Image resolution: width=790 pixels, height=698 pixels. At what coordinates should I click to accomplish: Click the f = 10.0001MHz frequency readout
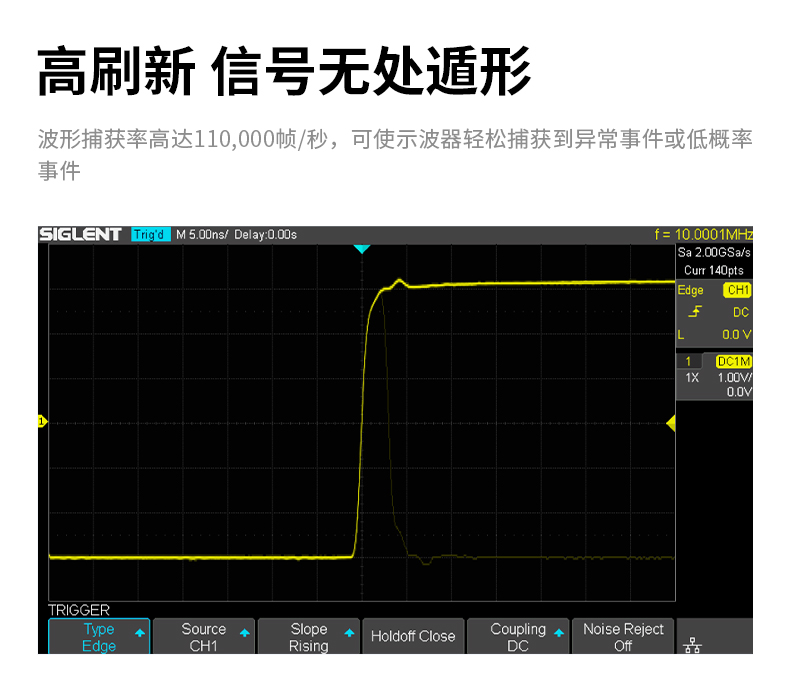click(x=703, y=234)
